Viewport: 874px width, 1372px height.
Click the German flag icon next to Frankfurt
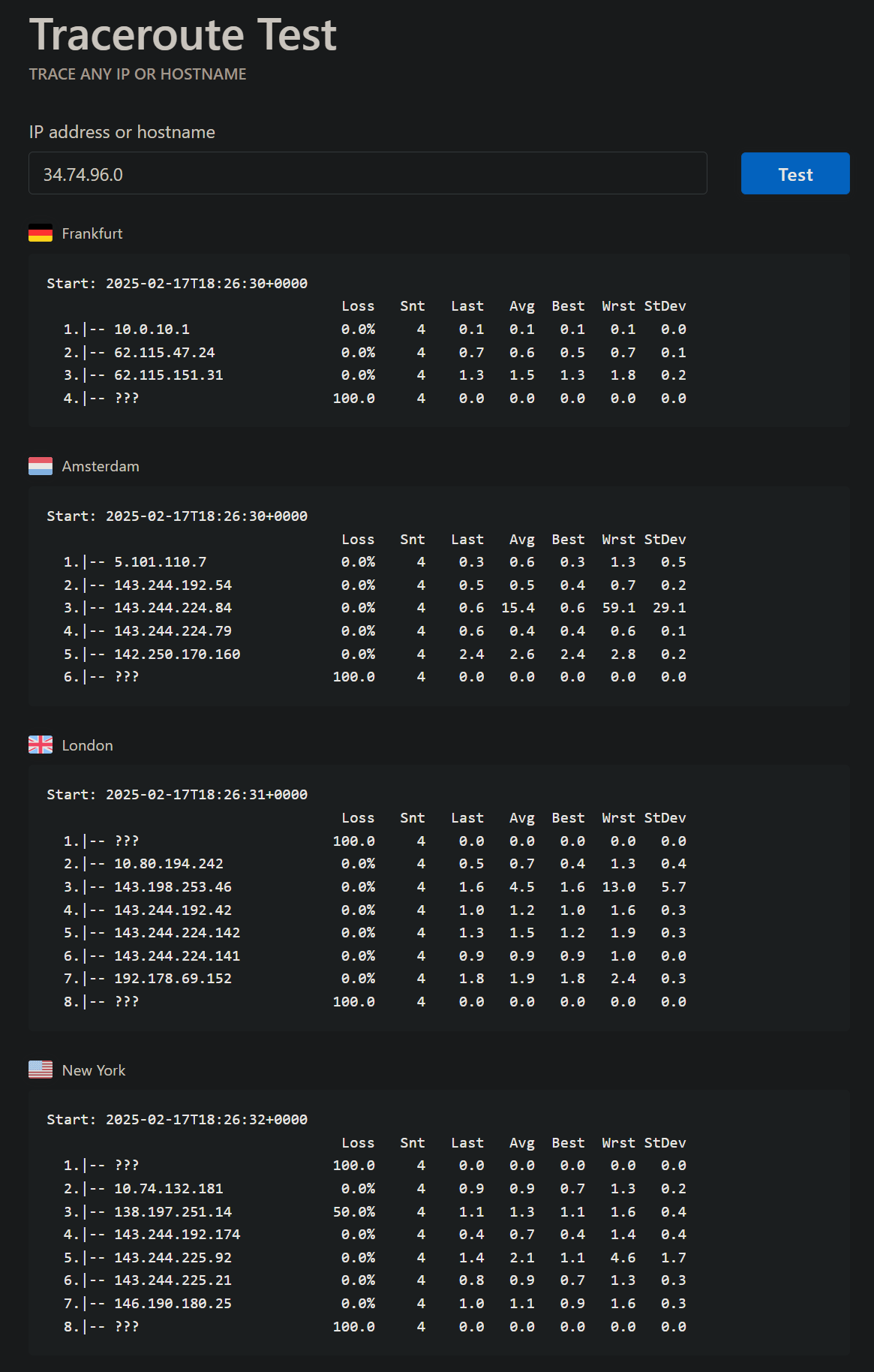click(41, 233)
